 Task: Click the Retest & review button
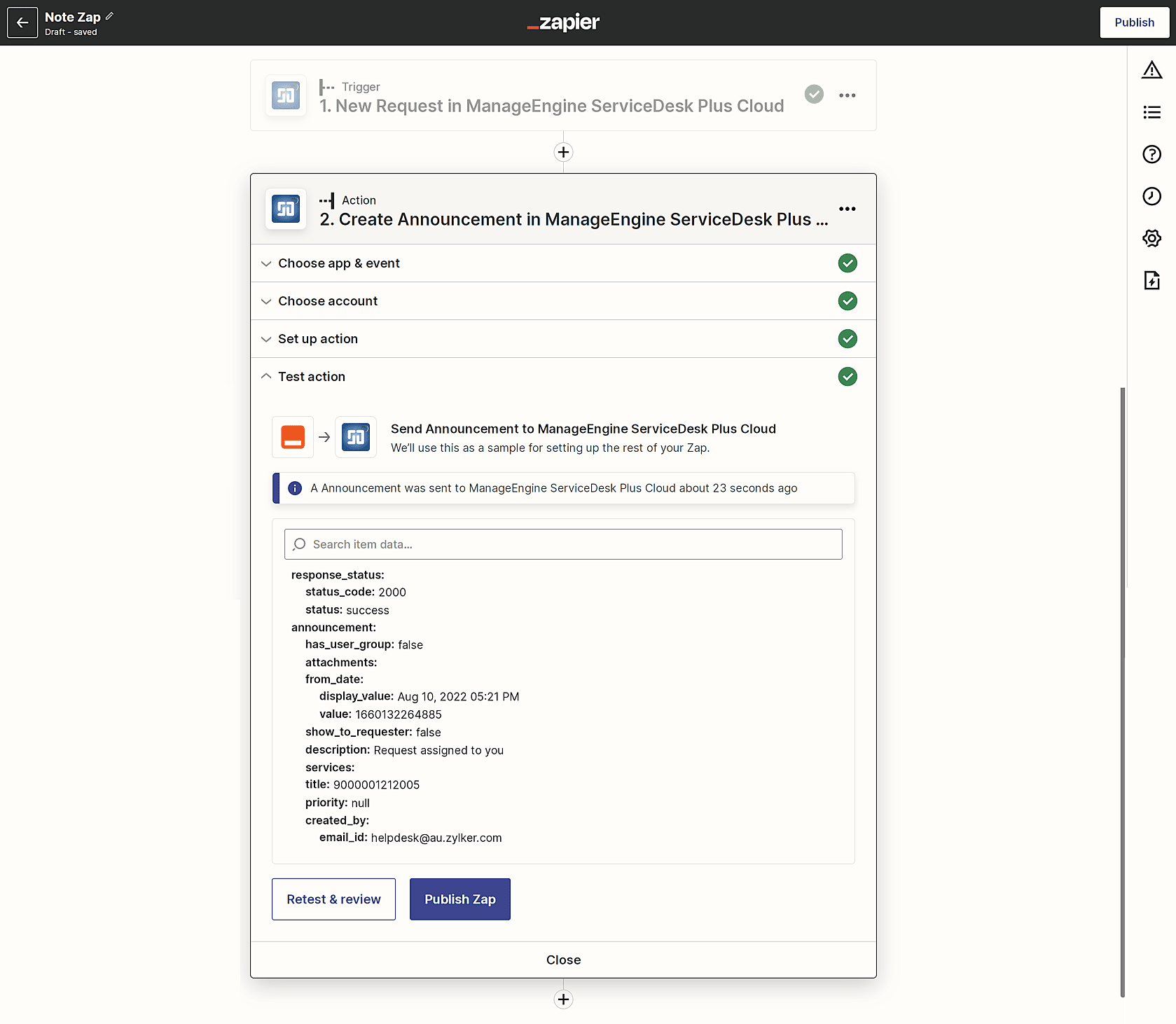click(x=333, y=899)
